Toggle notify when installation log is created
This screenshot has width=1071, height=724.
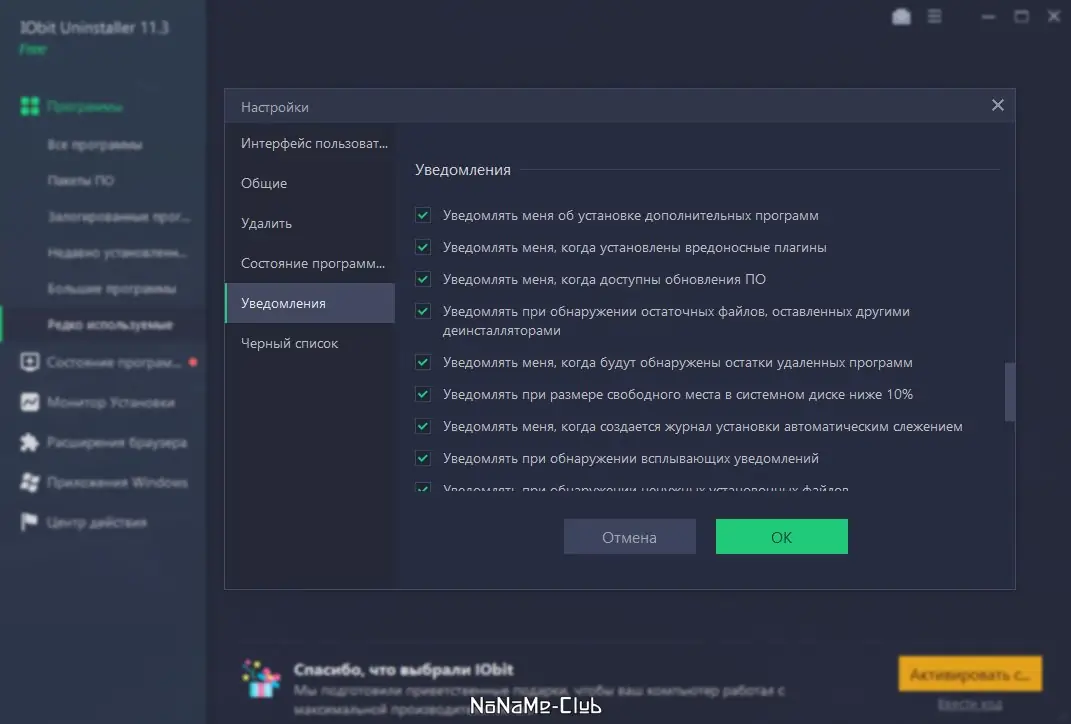click(x=423, y=427)
